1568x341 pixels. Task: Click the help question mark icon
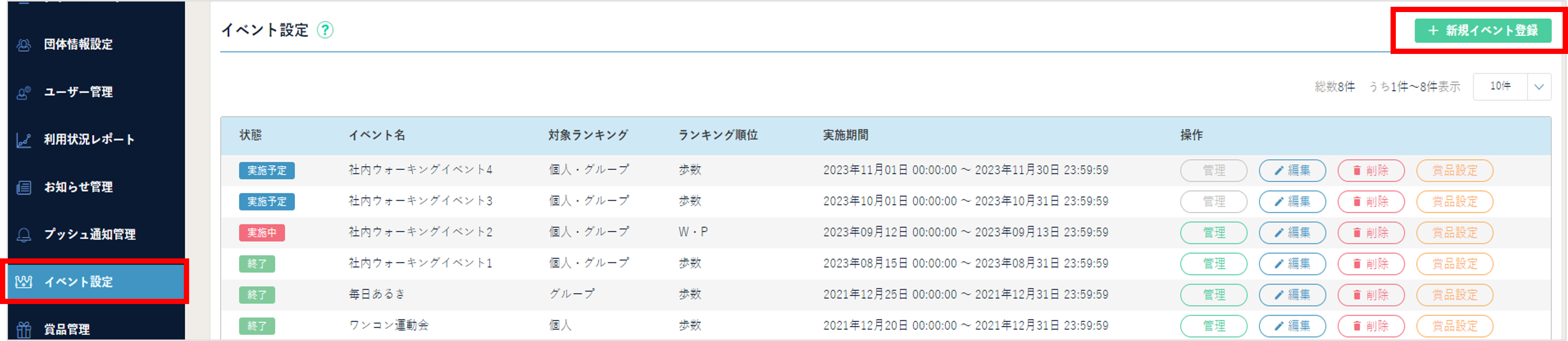coord(326,30)
